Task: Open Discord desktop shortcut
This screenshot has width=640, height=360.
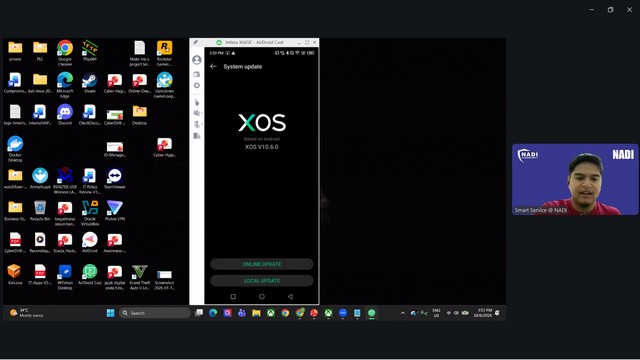Action: (x=65, y=115)
